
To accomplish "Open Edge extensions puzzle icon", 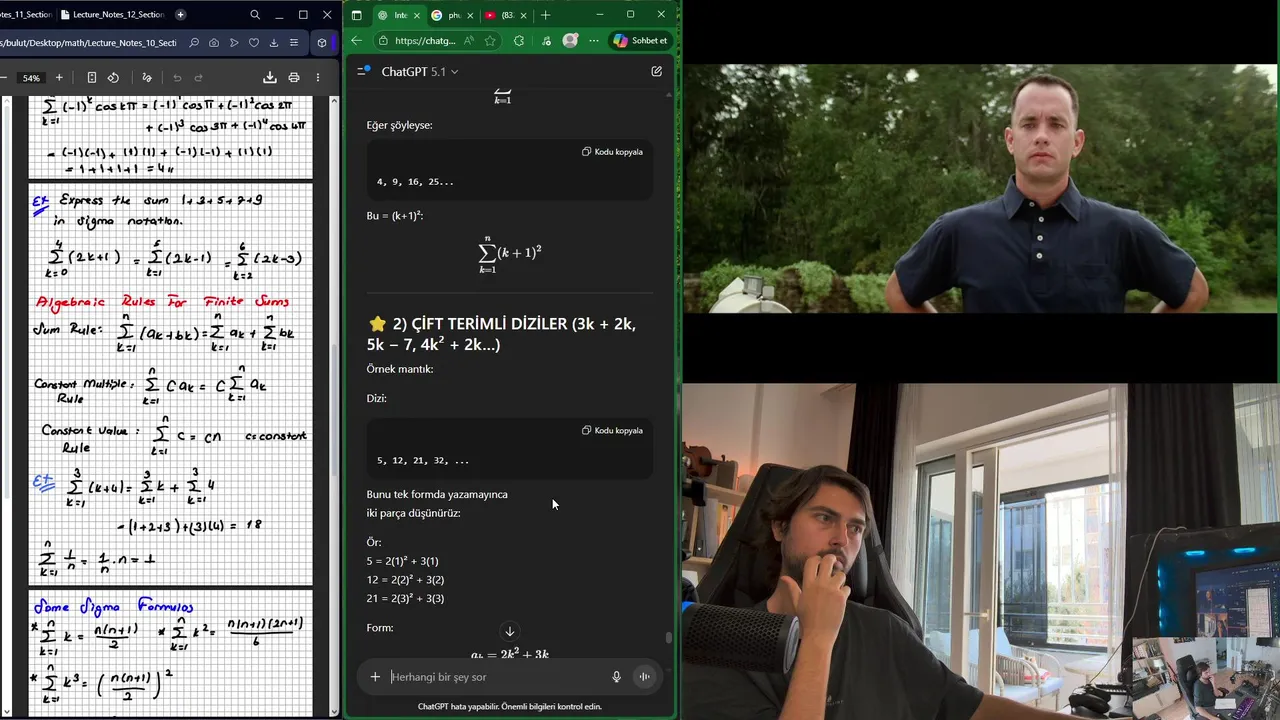I will click(x=518, y=41).
